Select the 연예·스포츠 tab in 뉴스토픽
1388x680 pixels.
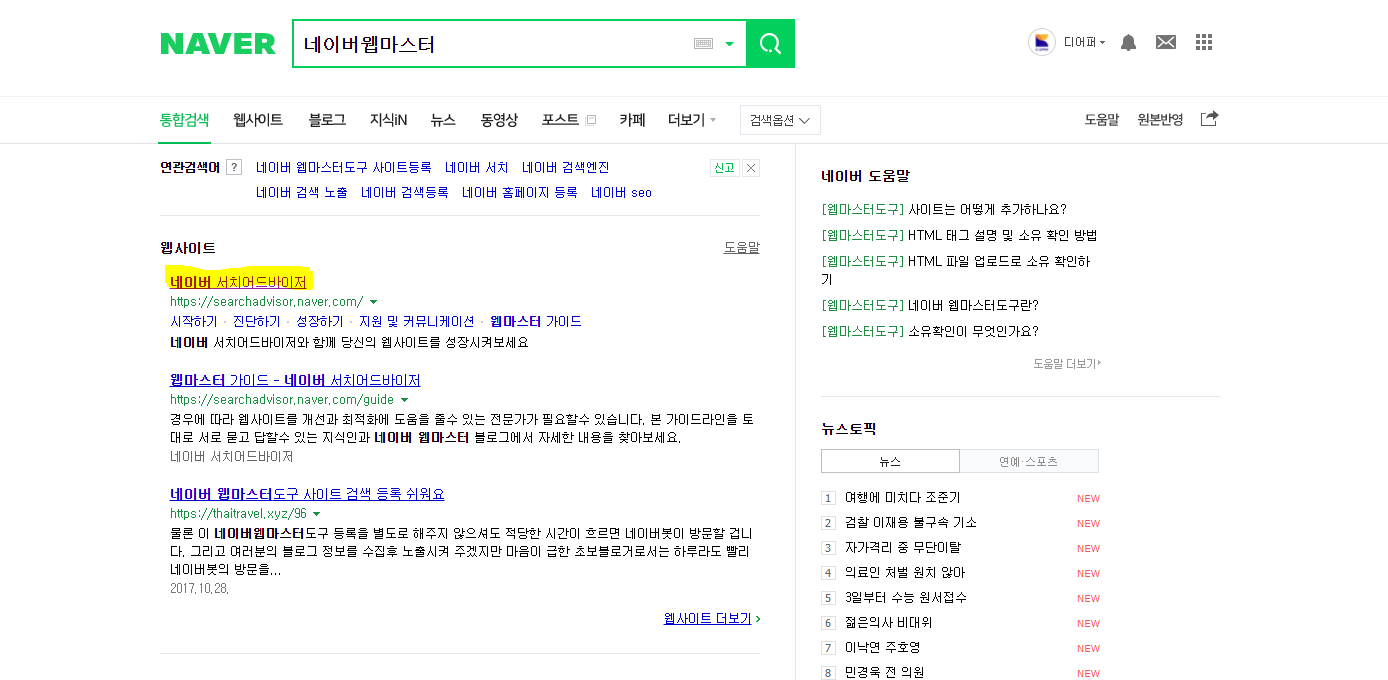1029,461
